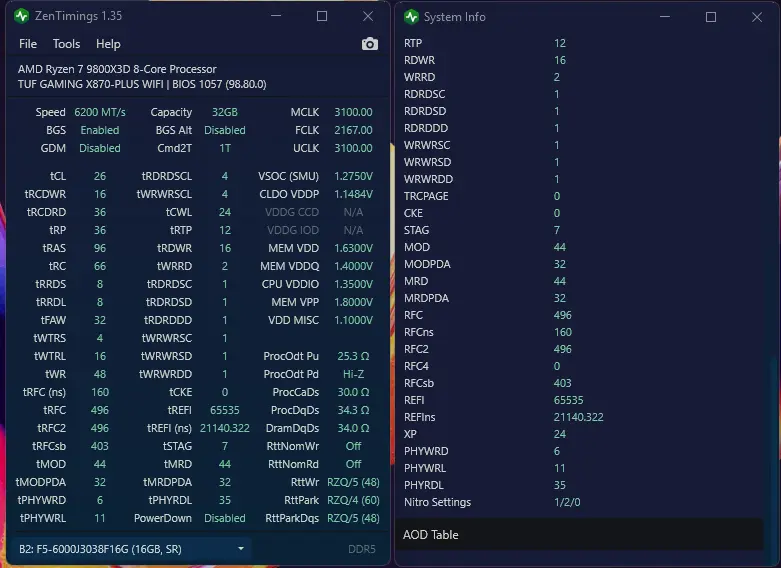Image resolution: width=781 pixels, height=568 pixels.
Task: Click the VSOC (SMU) voltage value
Action: click(x=353, y=176)
